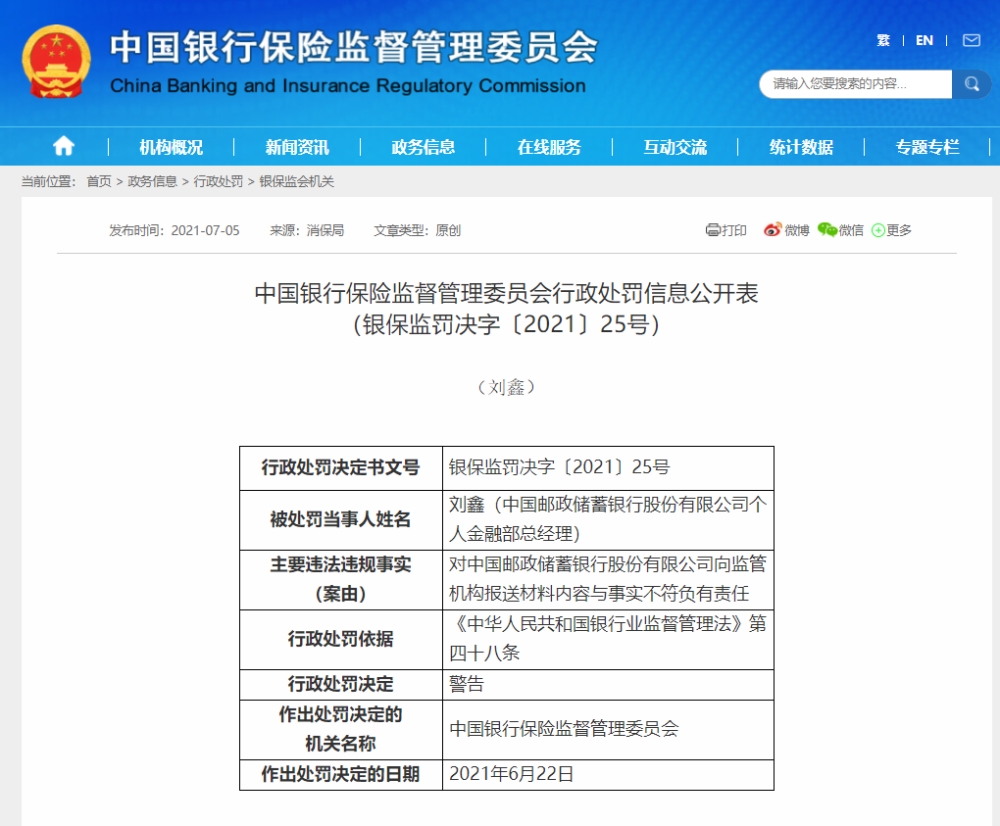The height and width of the screenshot is (826, 1000).
Task: Open the home icon in navigation bar
Action: pyautogui.click(x=63, y=146)
